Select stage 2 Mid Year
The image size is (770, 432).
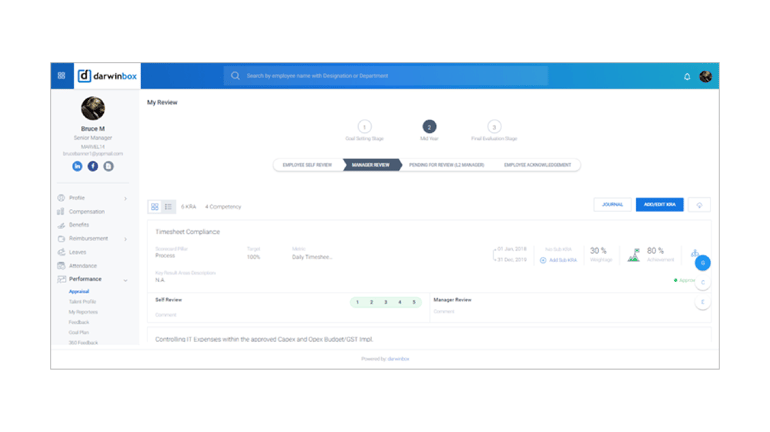pos(429,127)
